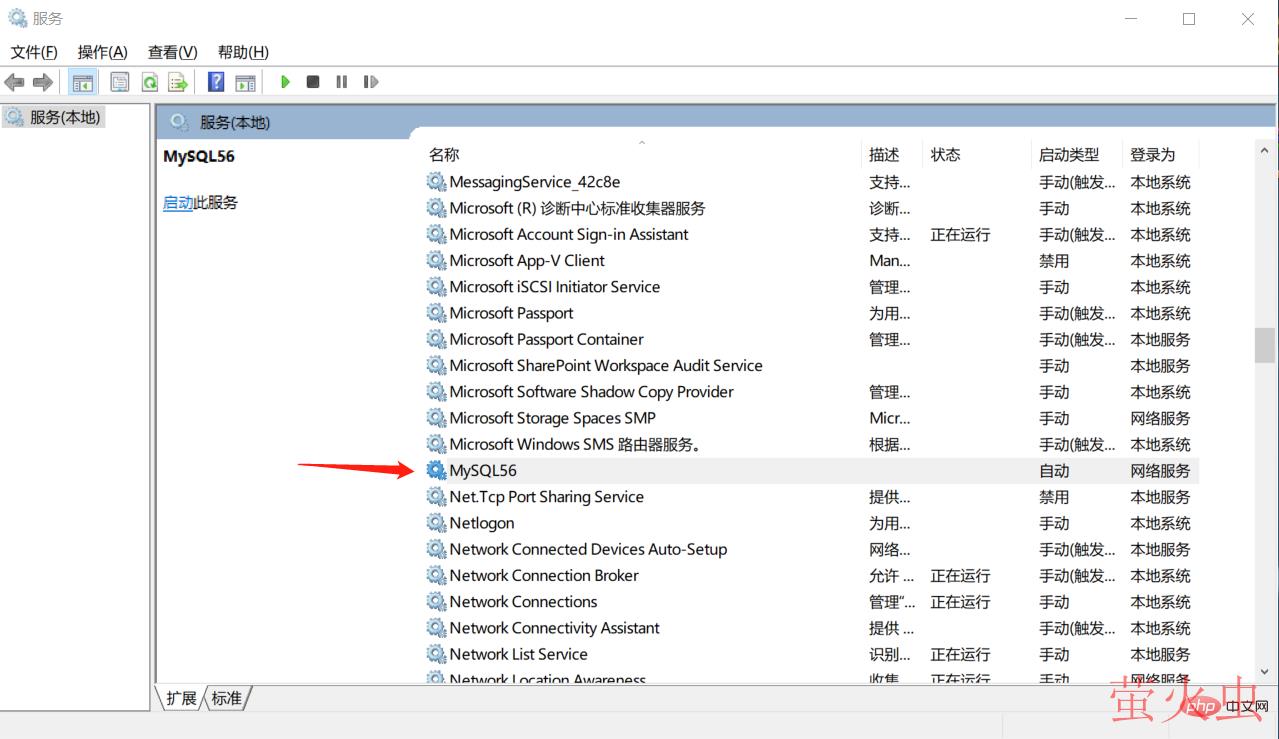Image resolution: width=1279 pixels, height=739 pixels.
Task: Open the 文件(F) menu
Action: [x=34, y=52]
